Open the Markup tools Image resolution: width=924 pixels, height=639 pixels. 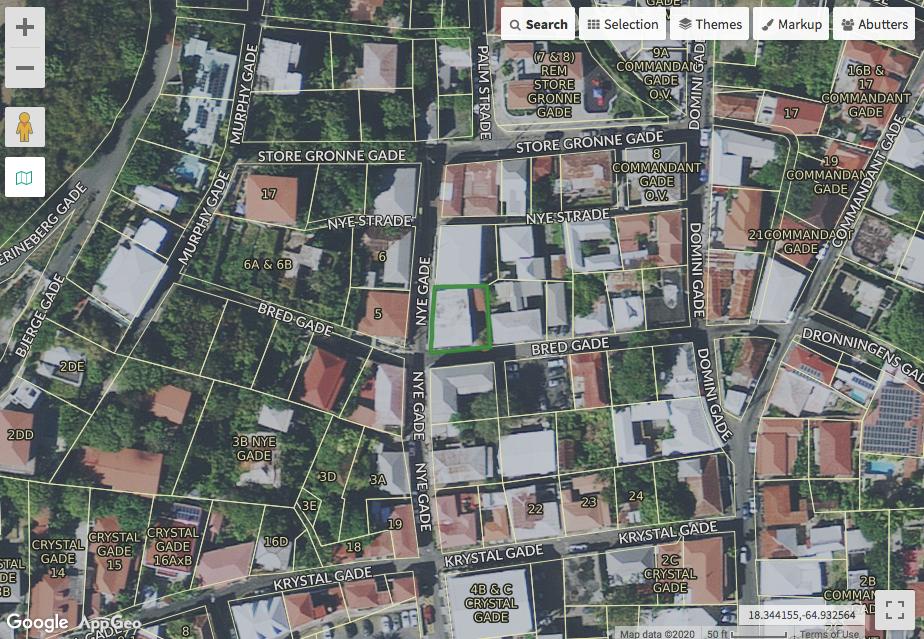click(791, 24)
